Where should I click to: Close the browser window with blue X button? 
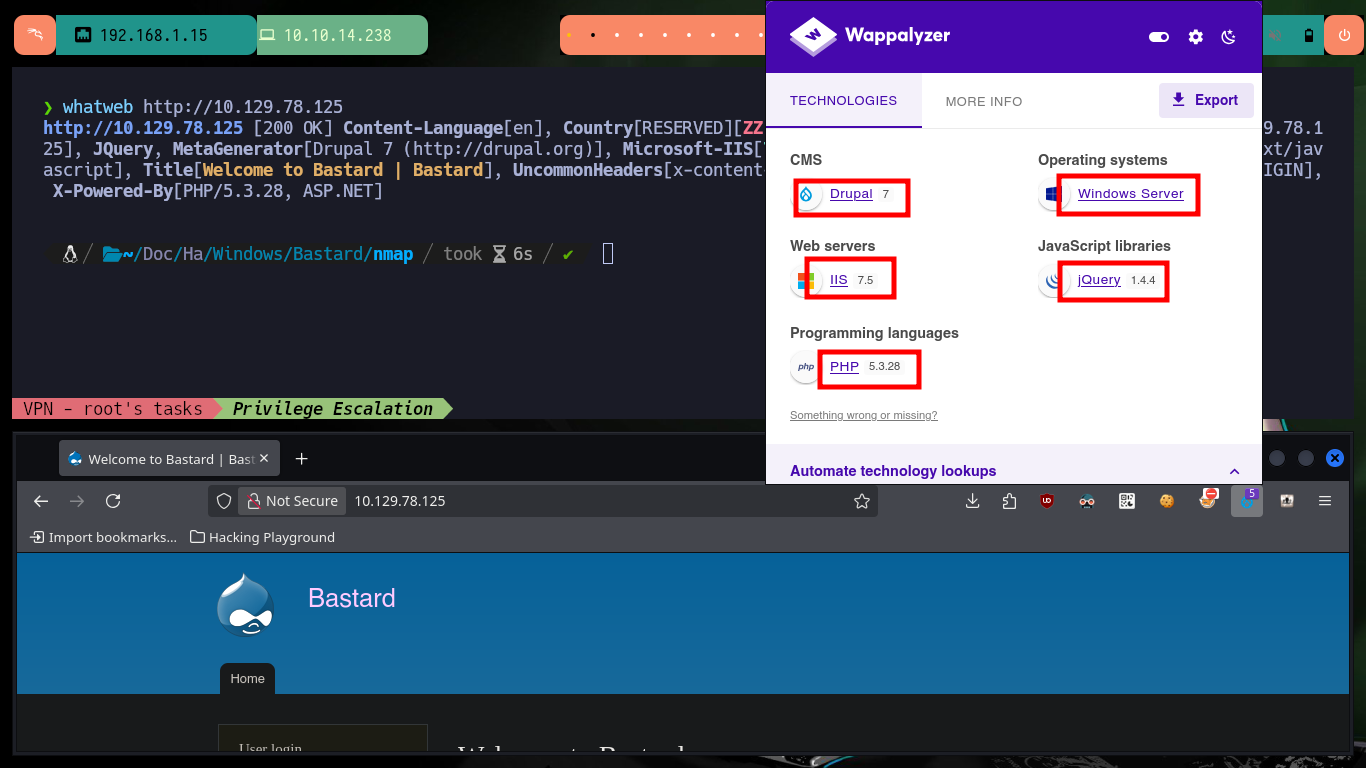click(x=1334, y=458)
